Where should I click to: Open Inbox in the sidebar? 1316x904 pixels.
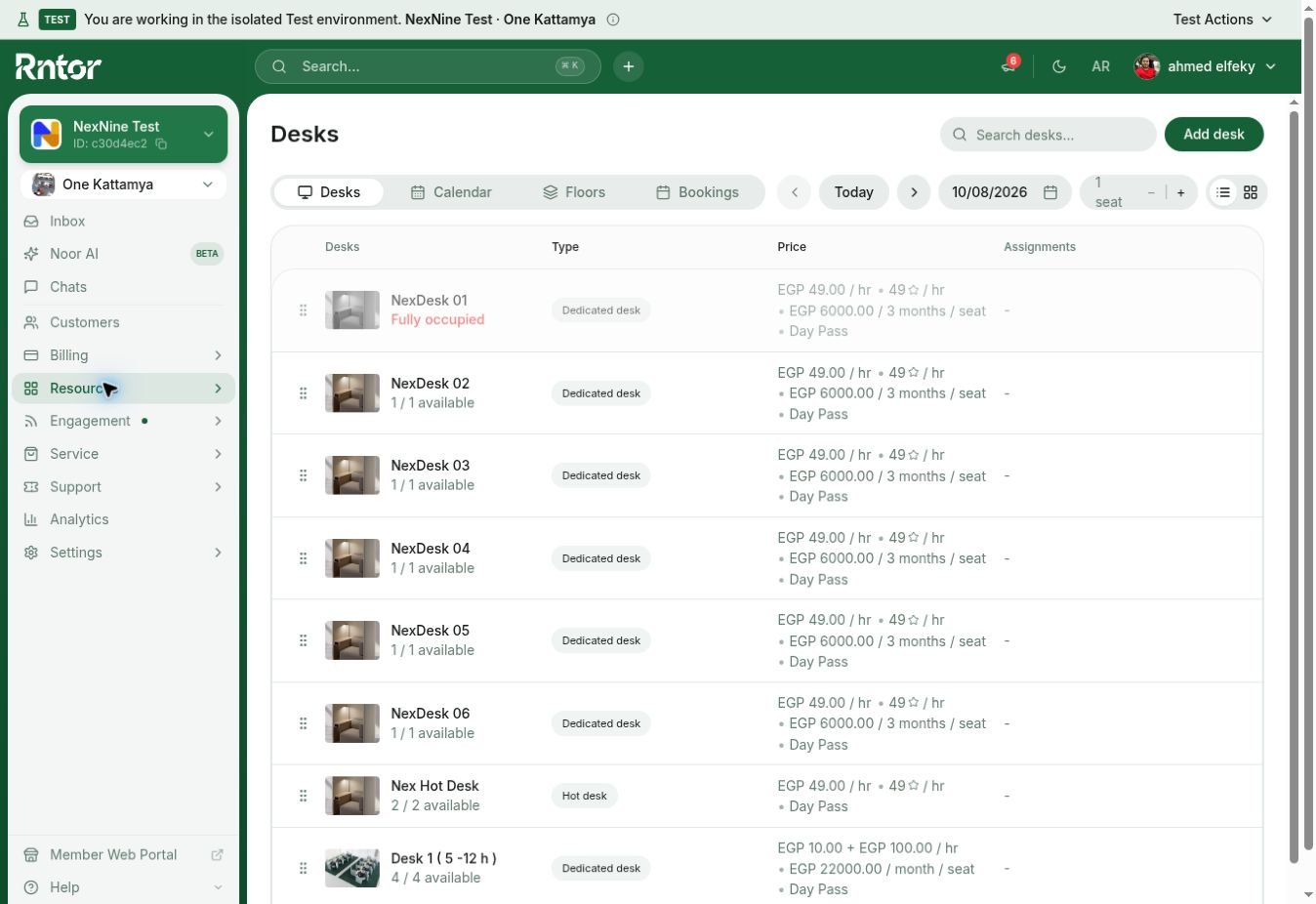click(123, 221)
